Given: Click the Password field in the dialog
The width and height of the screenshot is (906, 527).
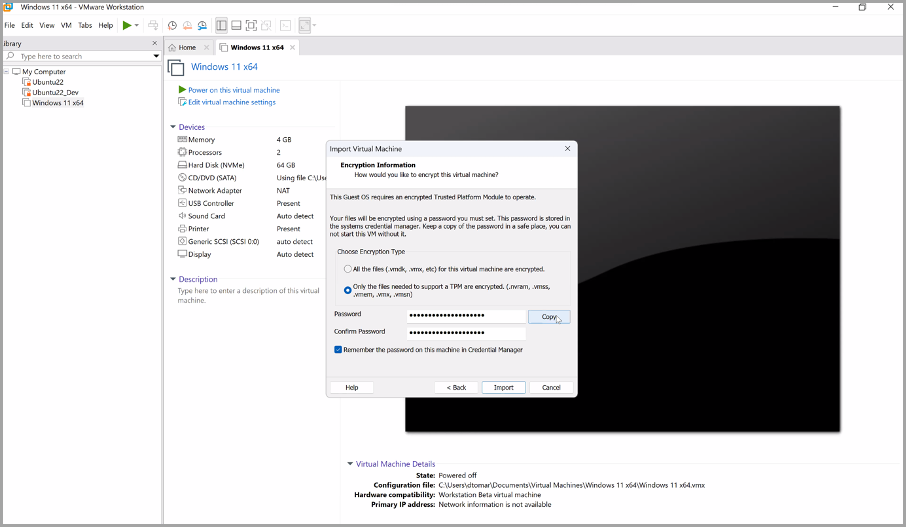Looking at the screenshot, I should click(x=466, y=316).
